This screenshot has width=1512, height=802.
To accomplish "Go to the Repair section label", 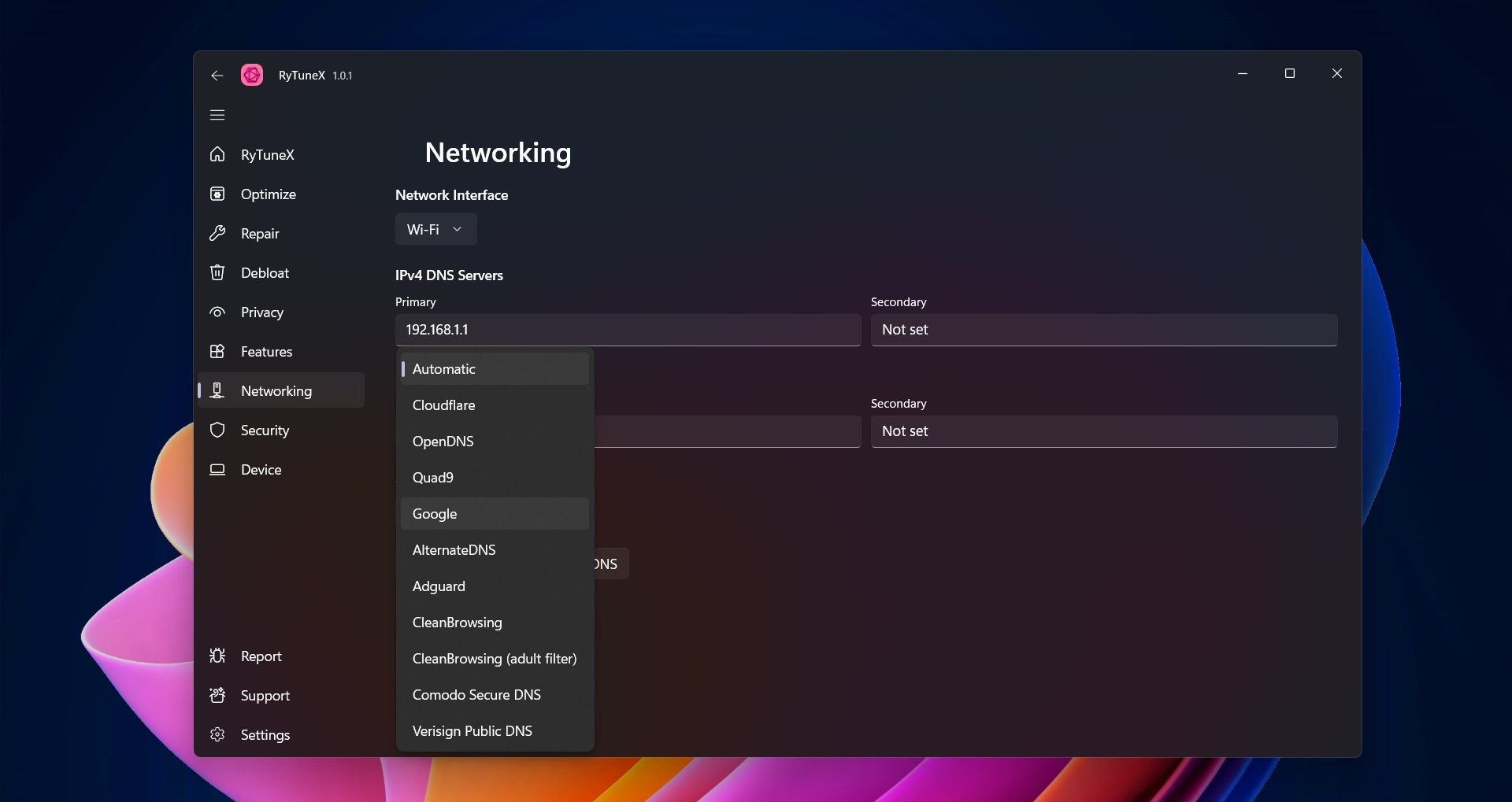I will [x=260, y=233].
